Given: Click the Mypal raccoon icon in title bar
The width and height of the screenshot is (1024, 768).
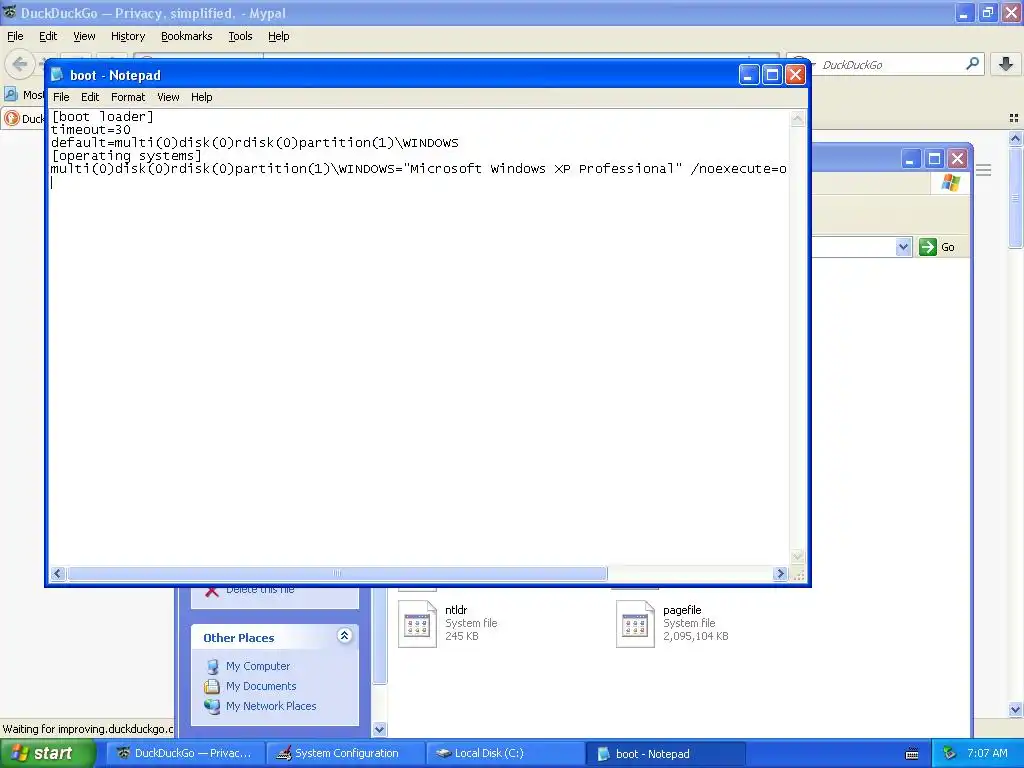Looking at the screenshot, I should [9, 12].
